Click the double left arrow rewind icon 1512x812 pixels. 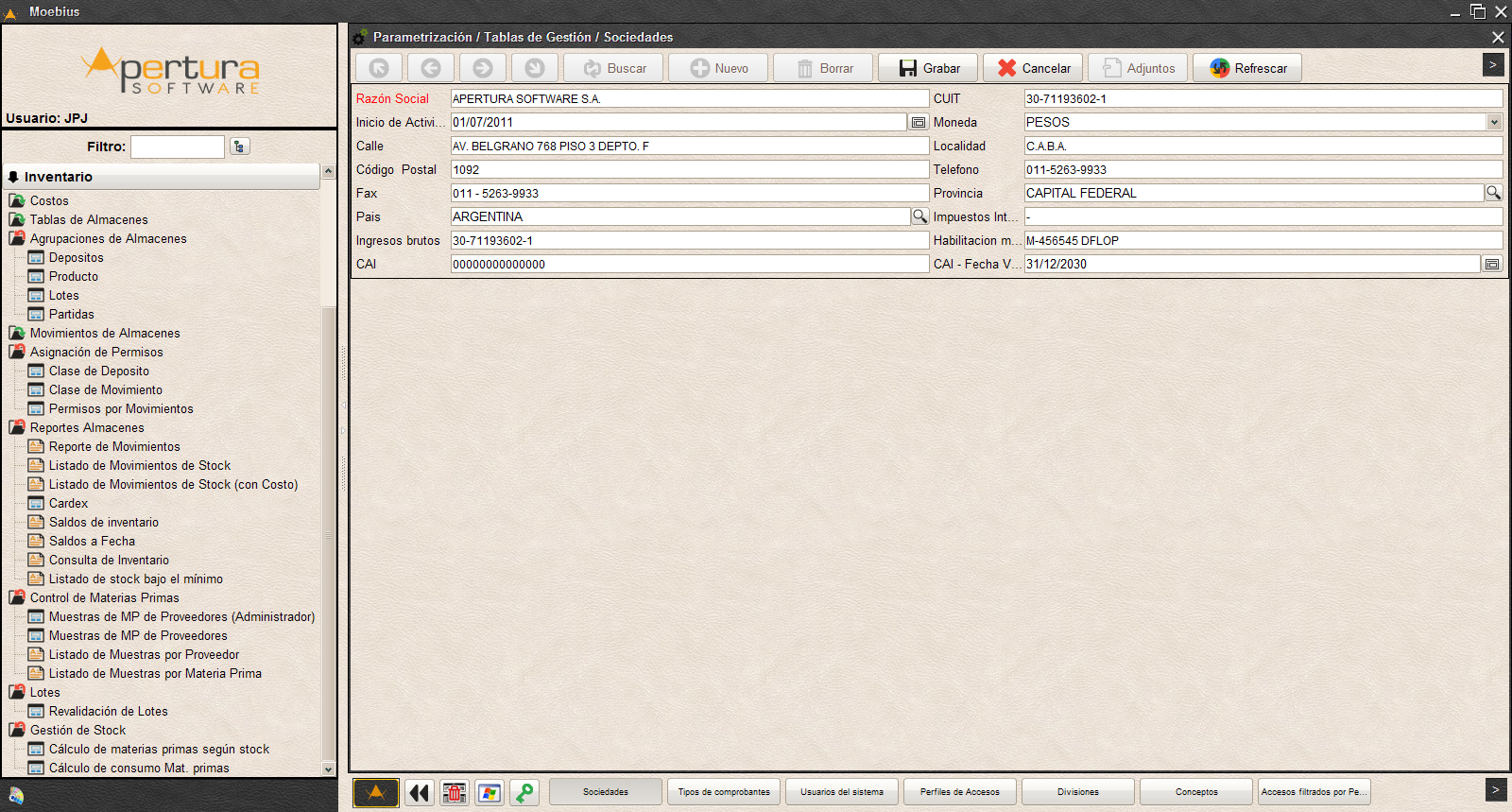(420, 793)
